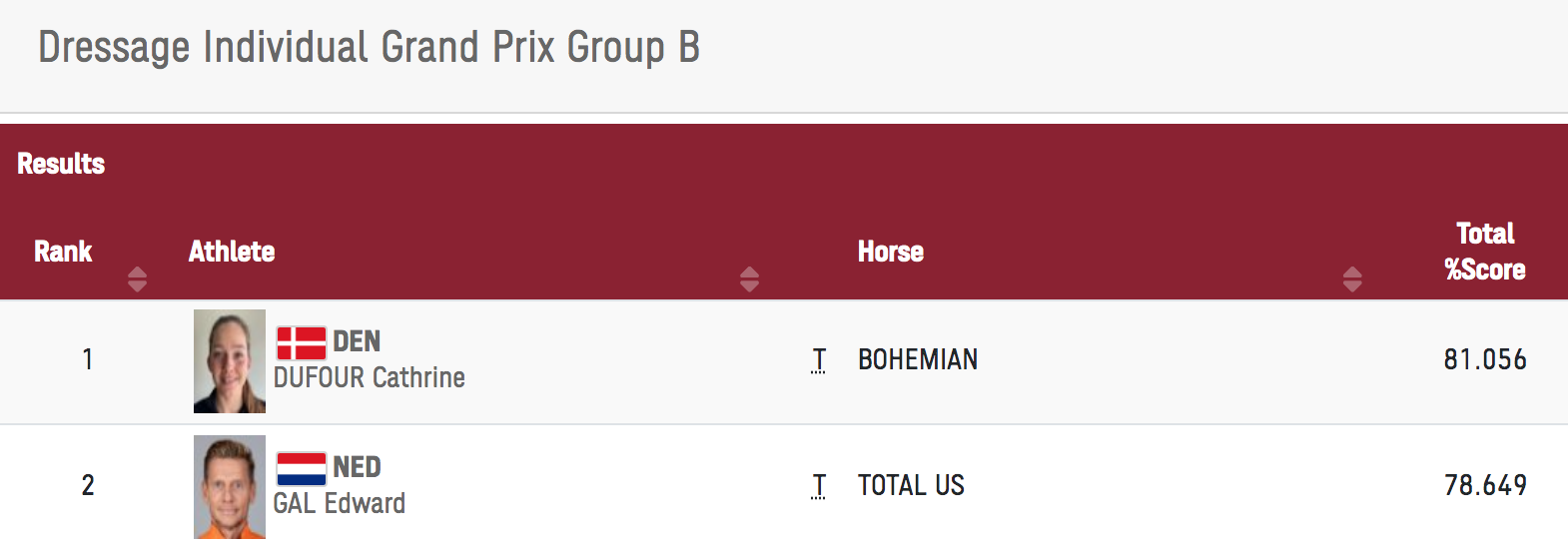
Task: Open Edward Gal's athlete photo
Action: pyautogui.click(x=230, y=487)
